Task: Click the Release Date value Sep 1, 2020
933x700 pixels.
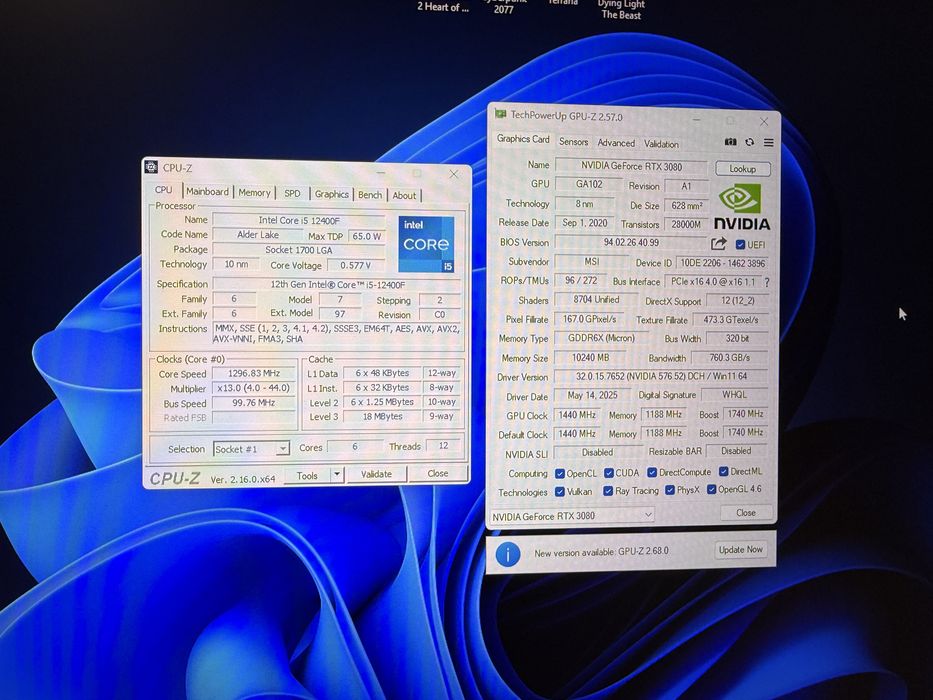Action: click(x=584, y=223)
